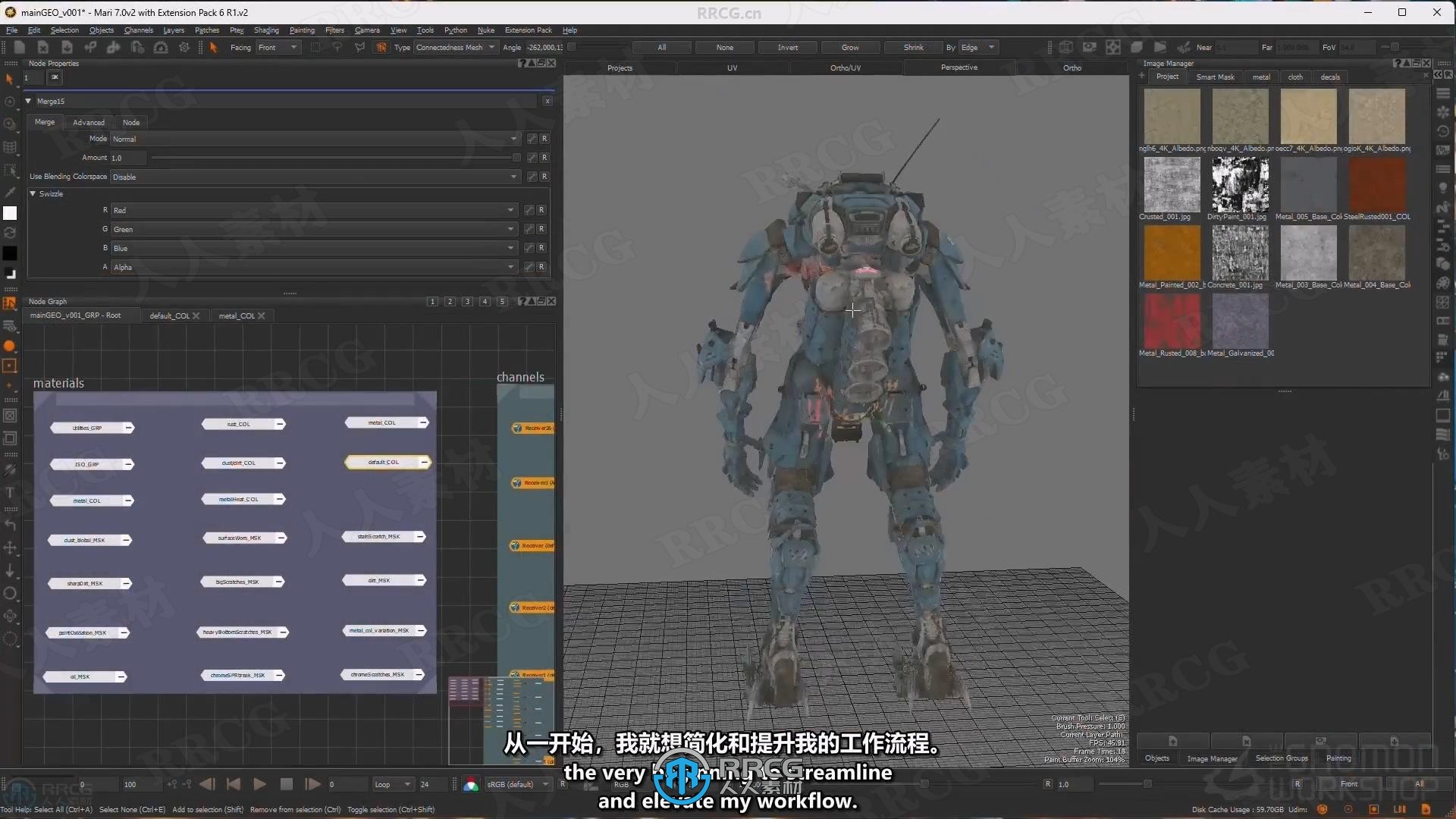Open help for the Node Properties panel
1456x819 pixels.
(x=522, y=64)
